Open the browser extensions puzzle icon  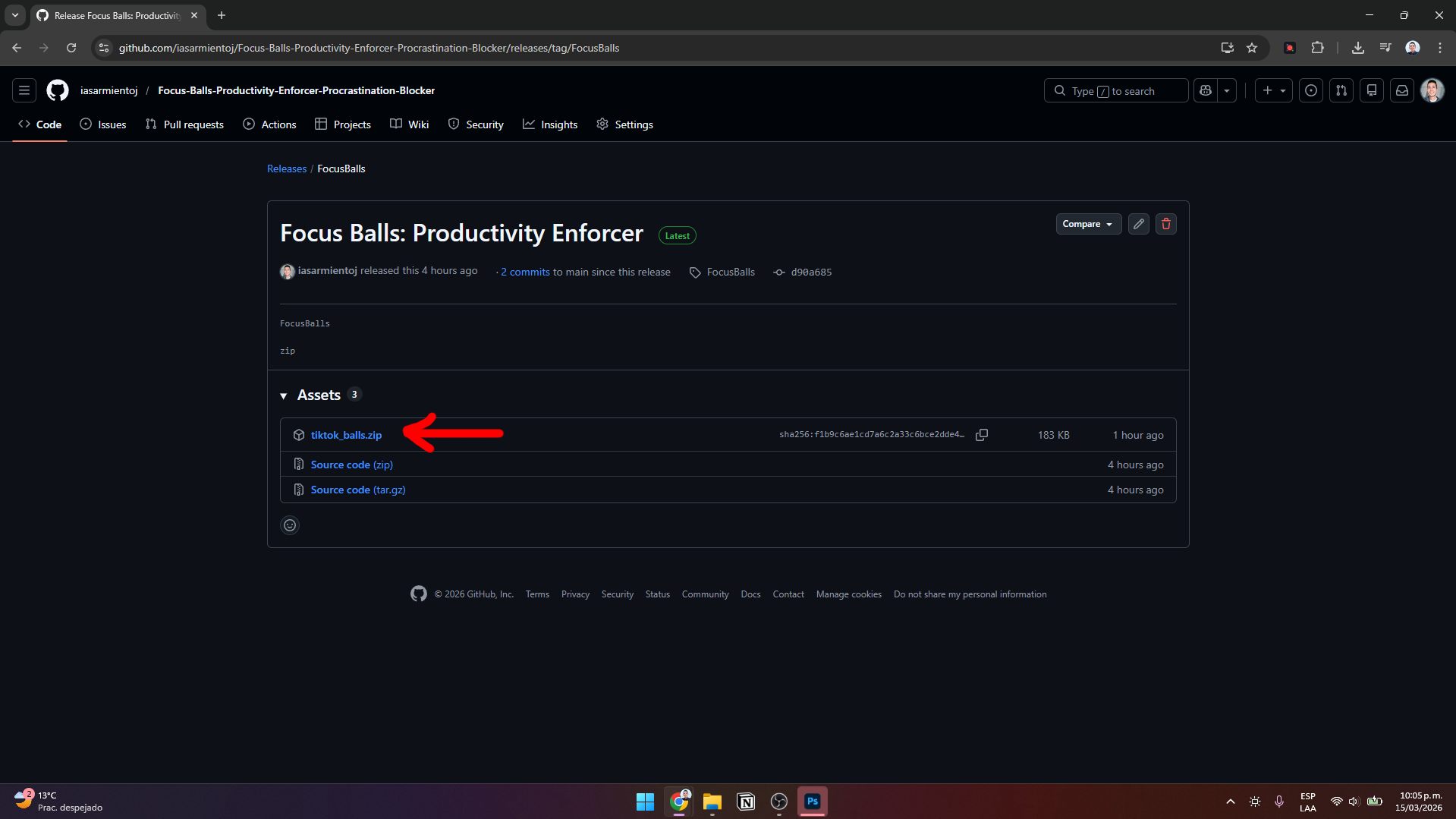[1318, 48]
